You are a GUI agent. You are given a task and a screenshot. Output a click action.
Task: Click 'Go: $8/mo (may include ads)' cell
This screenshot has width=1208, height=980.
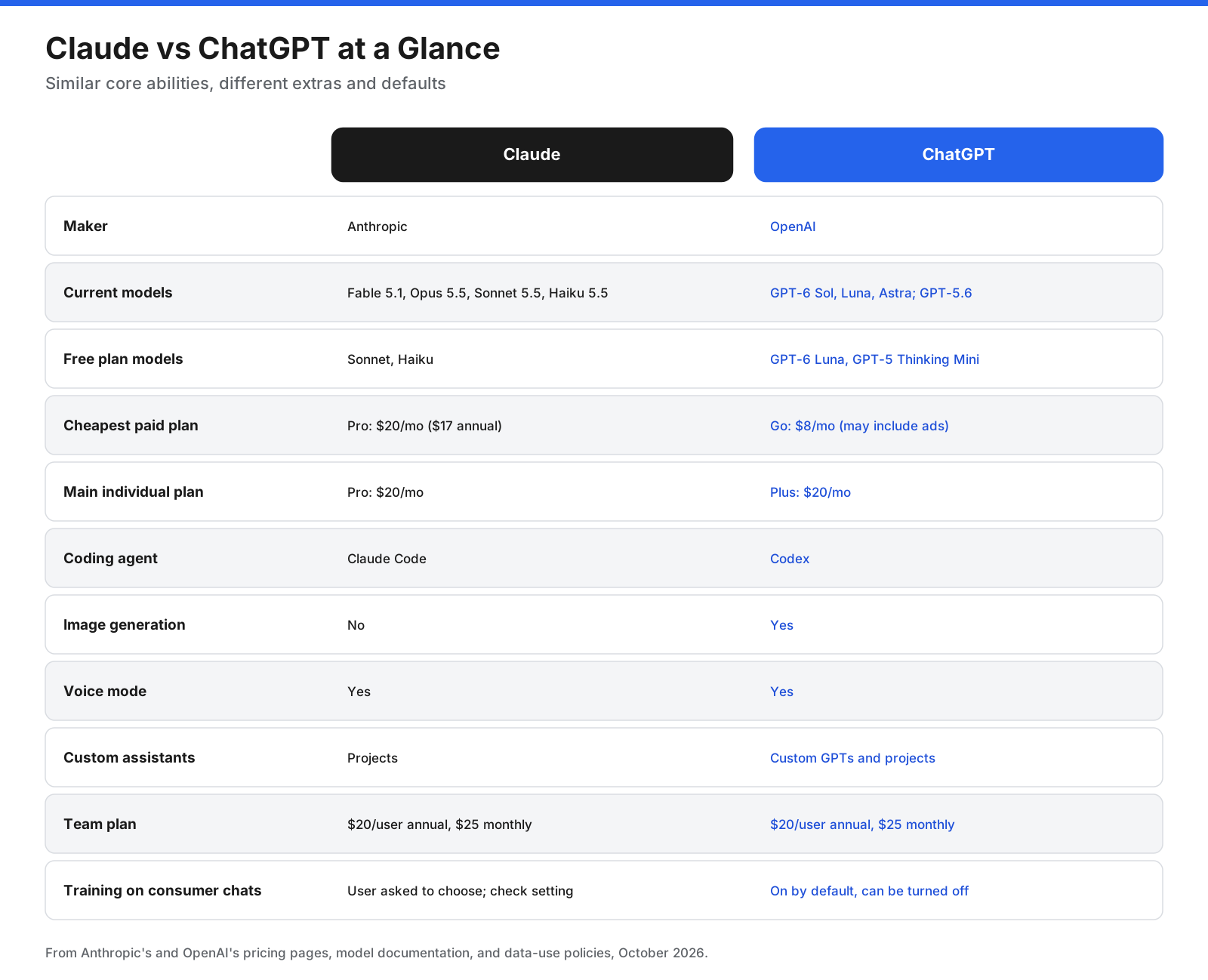[859, 426]
